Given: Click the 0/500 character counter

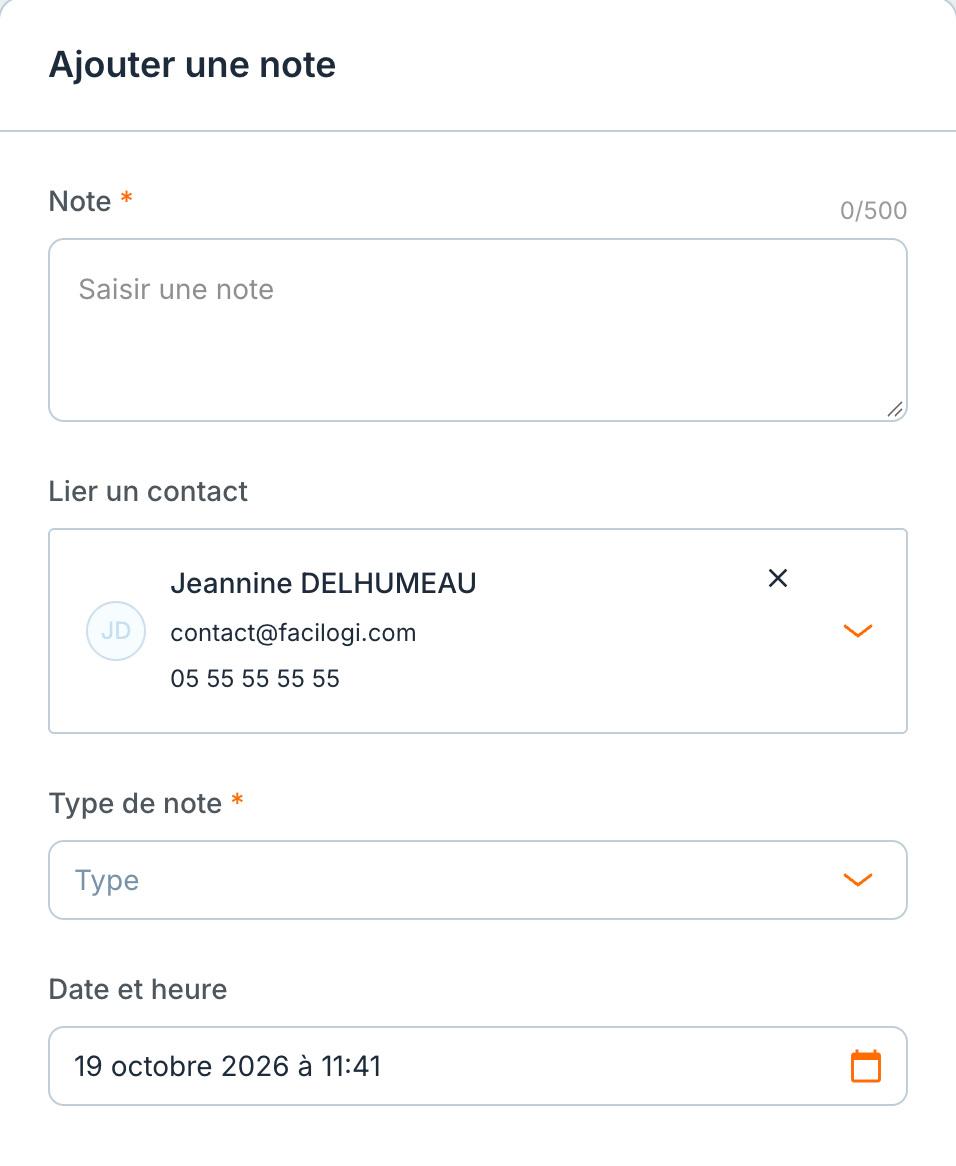Looking at the screenshot, I should pyautogui.click(x=873, y=210).
